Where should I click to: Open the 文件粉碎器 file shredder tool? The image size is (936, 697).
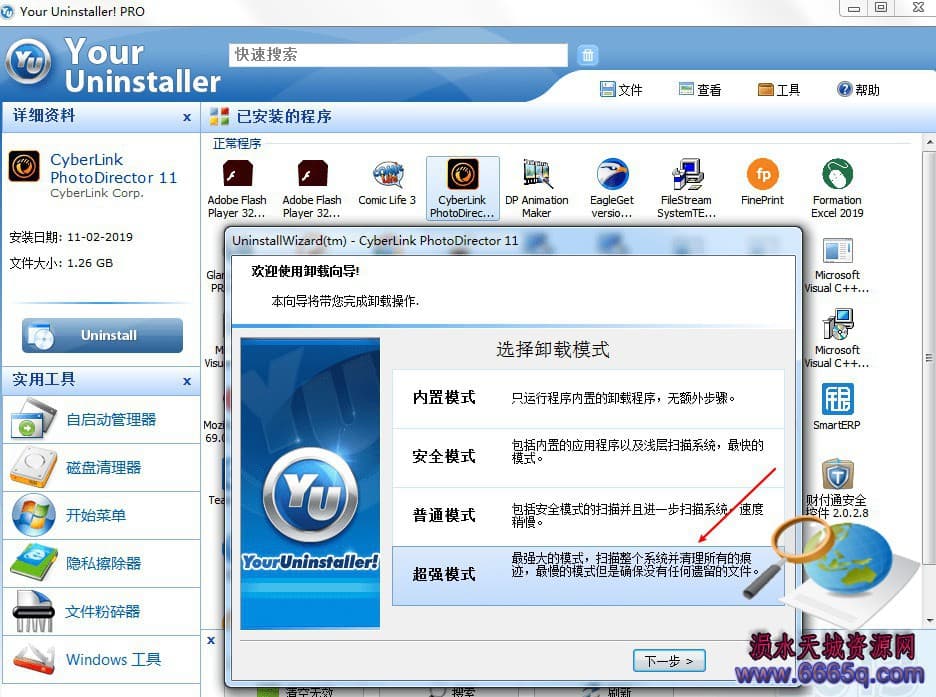(x=101, y=612)
